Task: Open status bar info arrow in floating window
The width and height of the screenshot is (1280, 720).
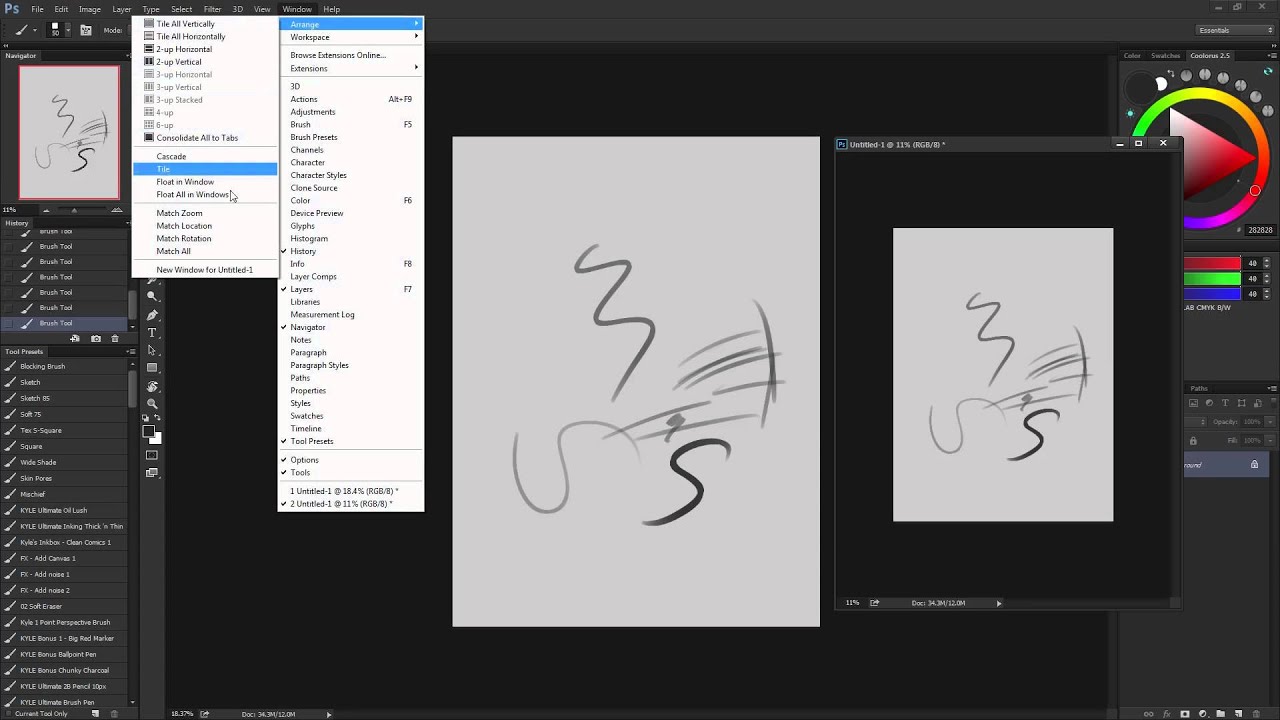Action: click(x=999, y=603)
